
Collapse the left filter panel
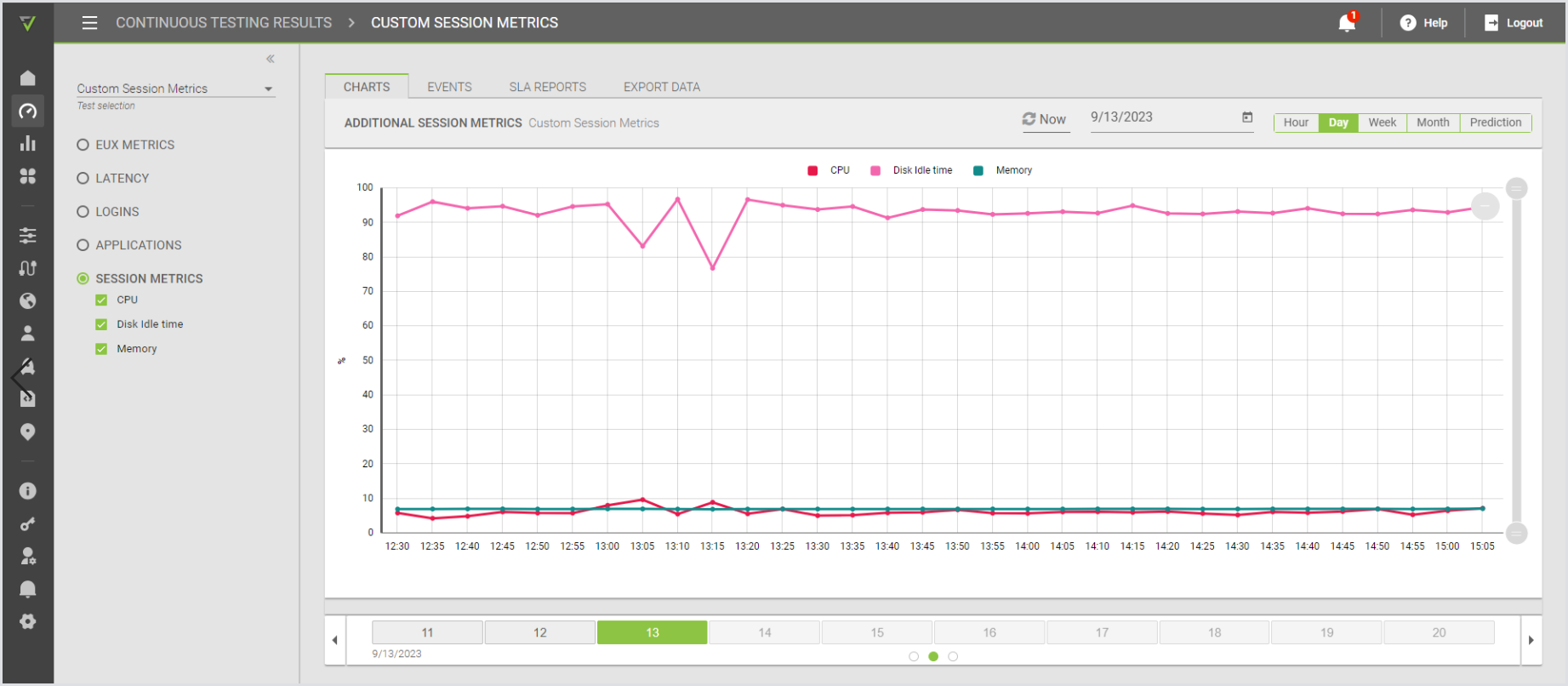click(x=271, y=59)
